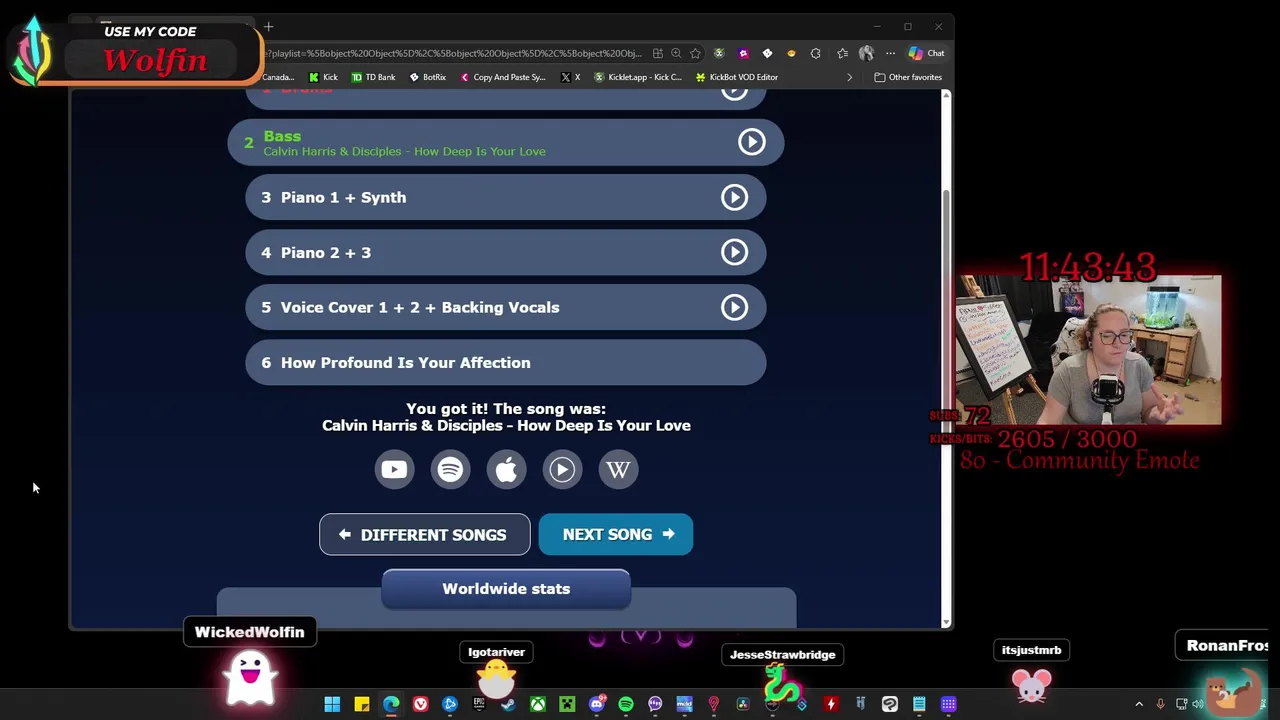Image resolution: width=1280 pixels, height=720 pixels.
Task: Open the song on Spotify
Action: coord(450,469)
